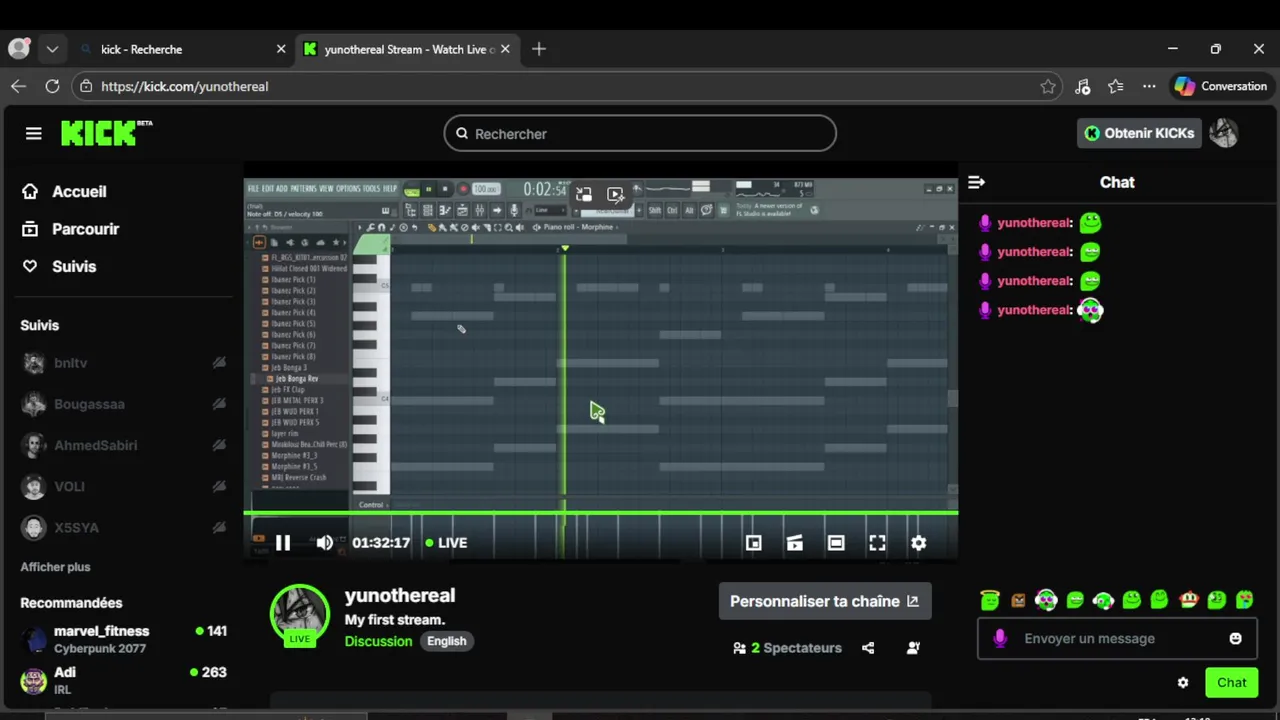Viewport: 1280px width, 720px height.
Task: Click the user icon beside share
Action: click(x=913, y=648)
